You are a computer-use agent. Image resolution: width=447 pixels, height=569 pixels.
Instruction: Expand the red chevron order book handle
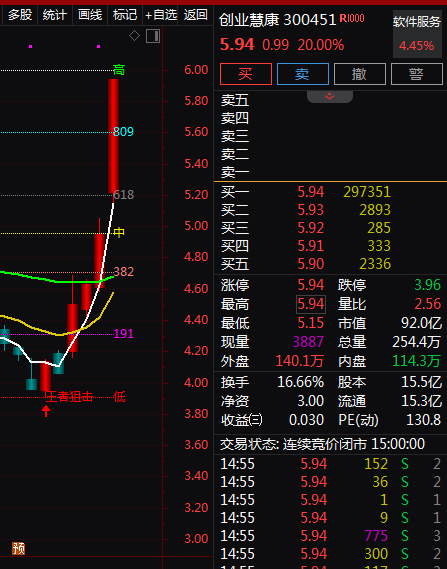click(x=329, y=96)
